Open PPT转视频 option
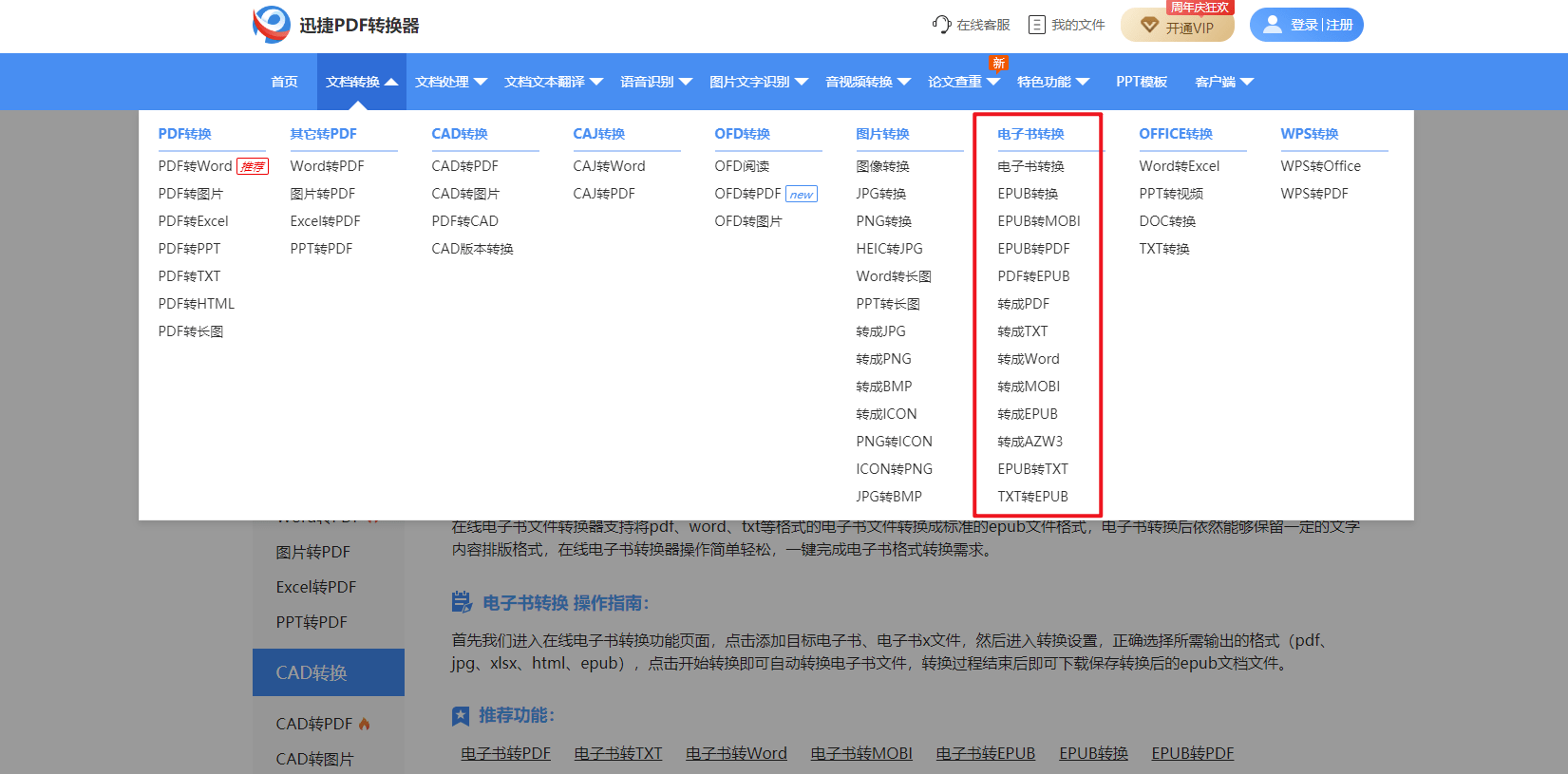 coord(1172,194)
